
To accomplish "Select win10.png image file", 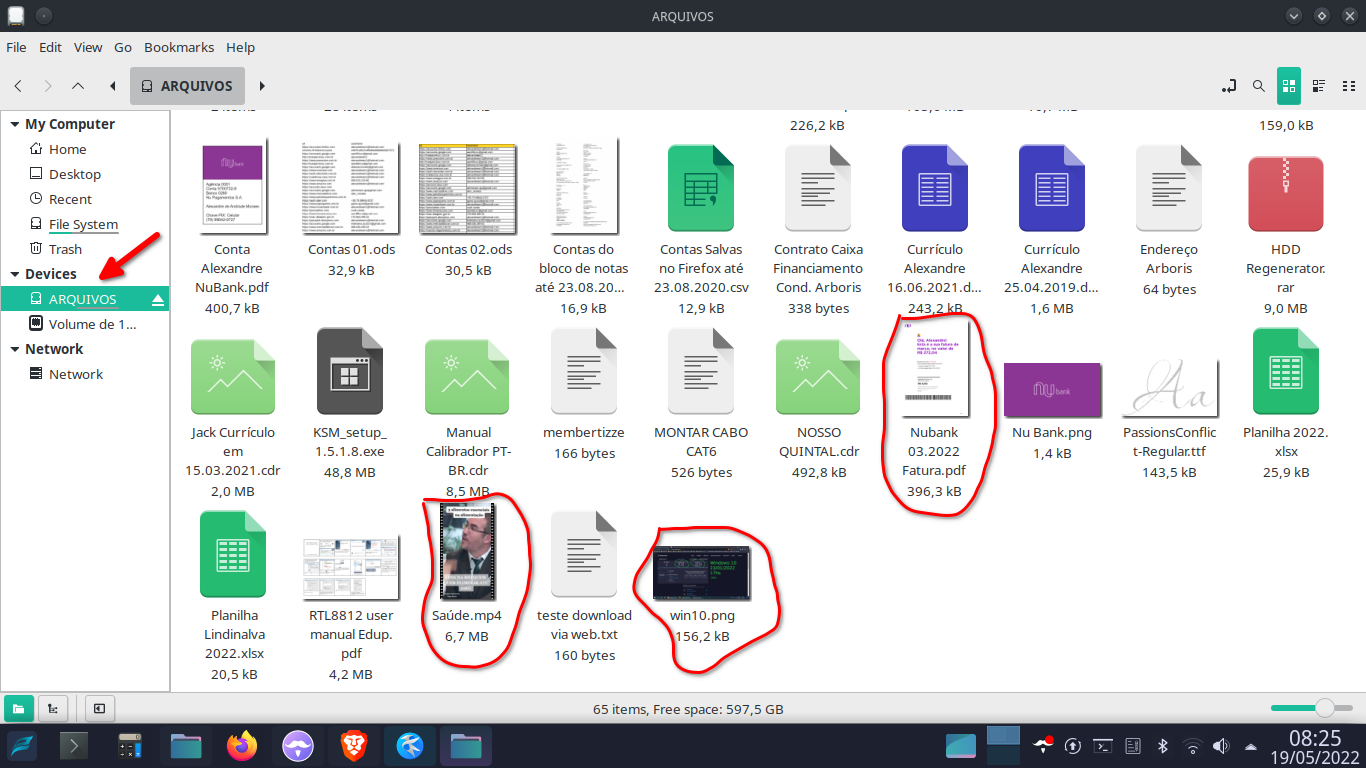I will click(x=701, y=594).
